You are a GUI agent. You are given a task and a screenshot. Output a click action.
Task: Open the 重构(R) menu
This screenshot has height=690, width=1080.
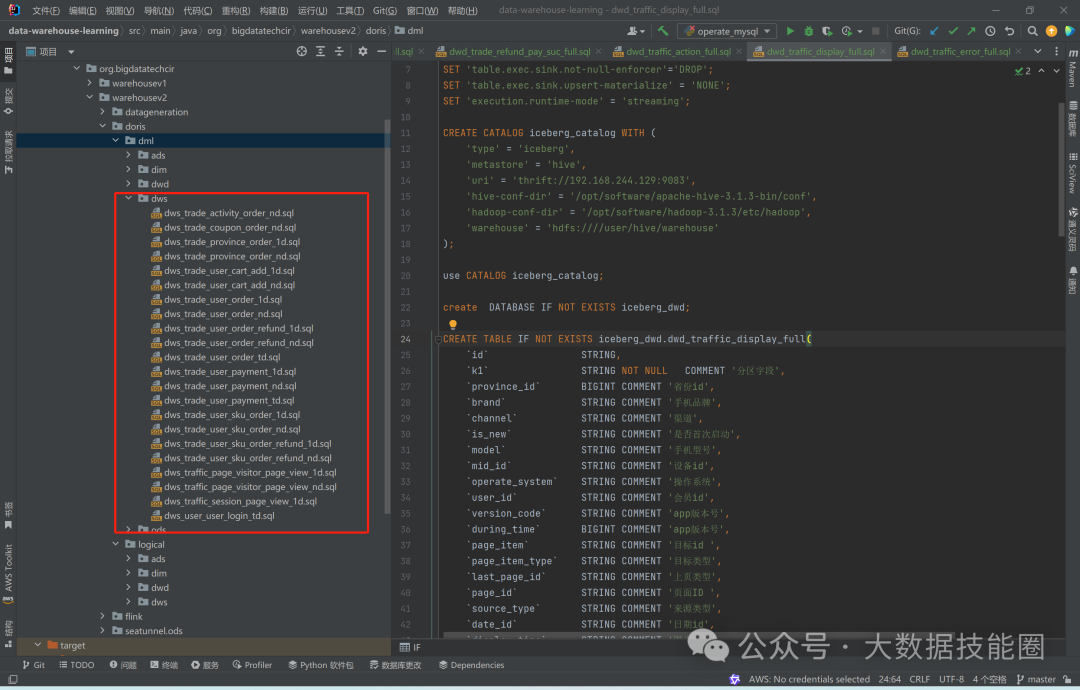click(x=236, y=10)
